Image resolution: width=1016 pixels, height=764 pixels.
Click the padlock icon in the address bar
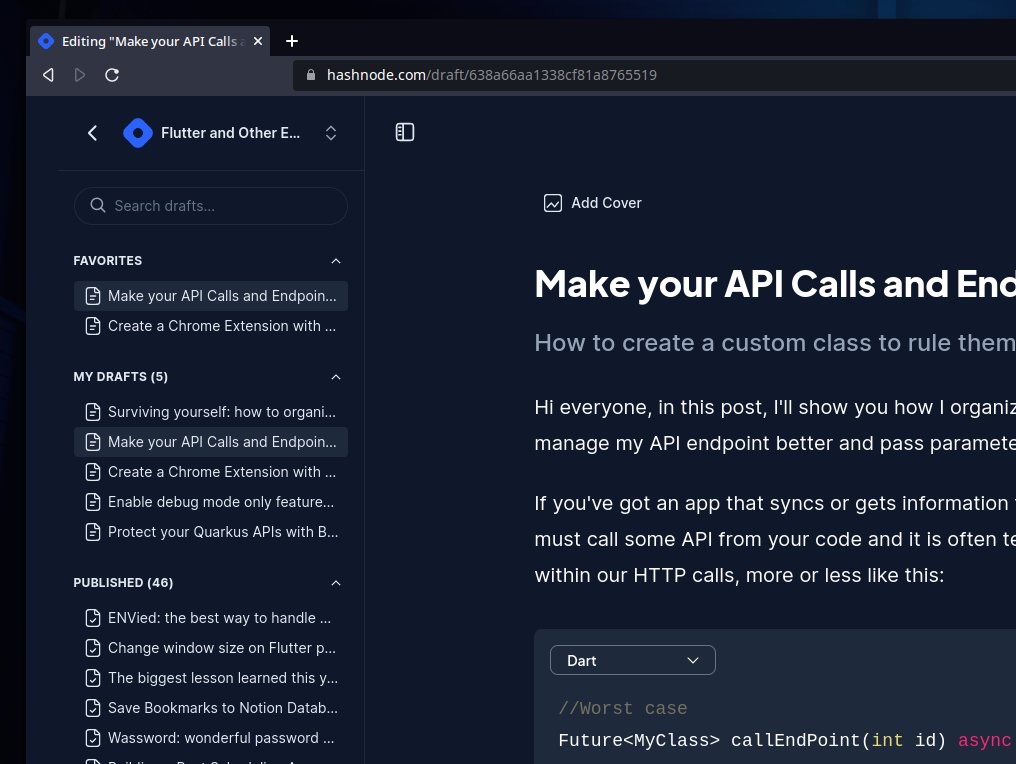(x=310, y=74)
